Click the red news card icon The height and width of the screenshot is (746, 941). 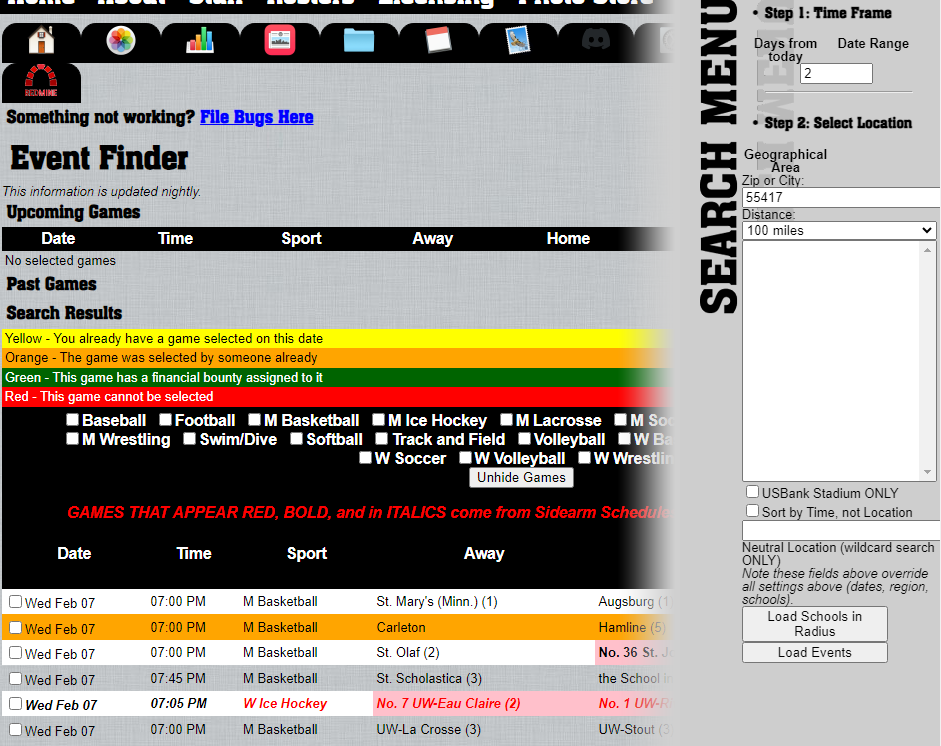pos(280,41)
